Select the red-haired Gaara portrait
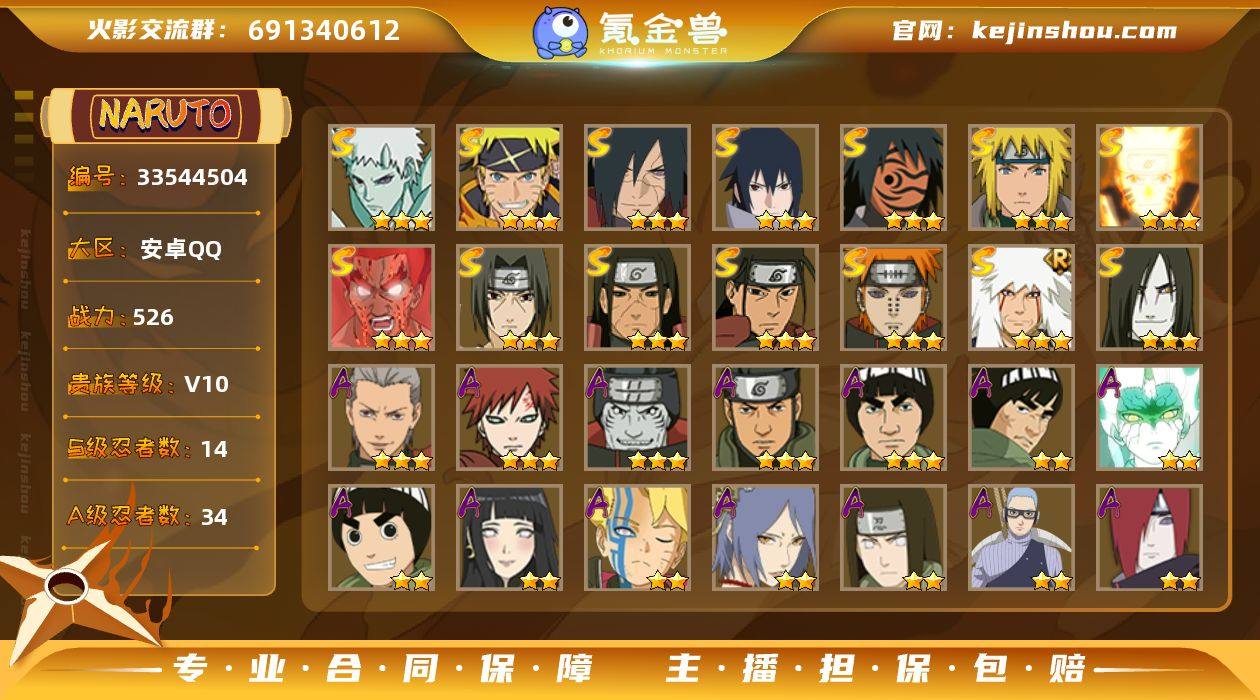Viewport: 1260px width, 700px height. pyautogui.click(x=509, y=418)
